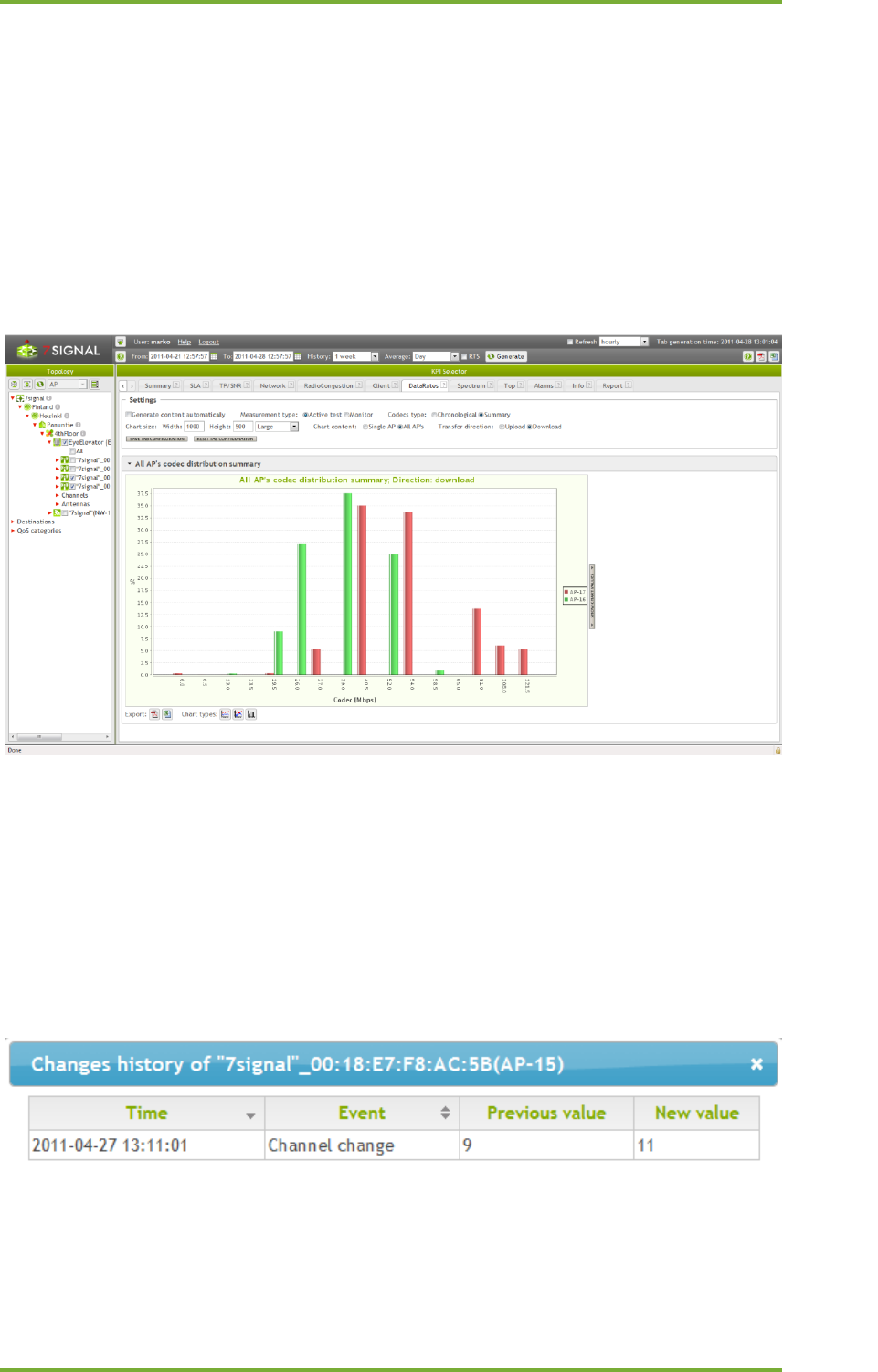The width and height of the screenshot is (878, 1372).
Task: Open the To date calendar picker
Action: (298, 356)
